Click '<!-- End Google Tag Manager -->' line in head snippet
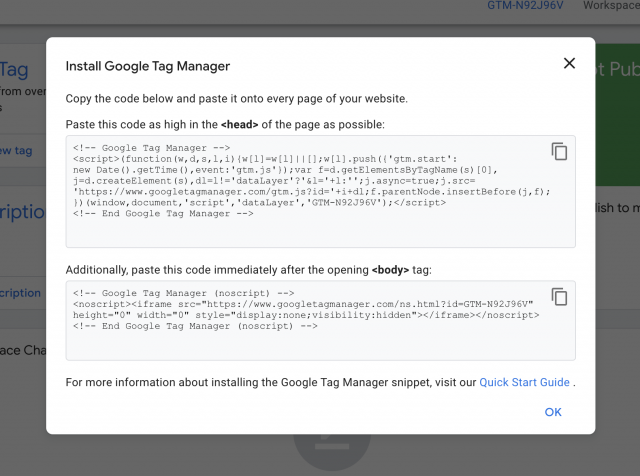640x476 pixels. click(163, 214)
